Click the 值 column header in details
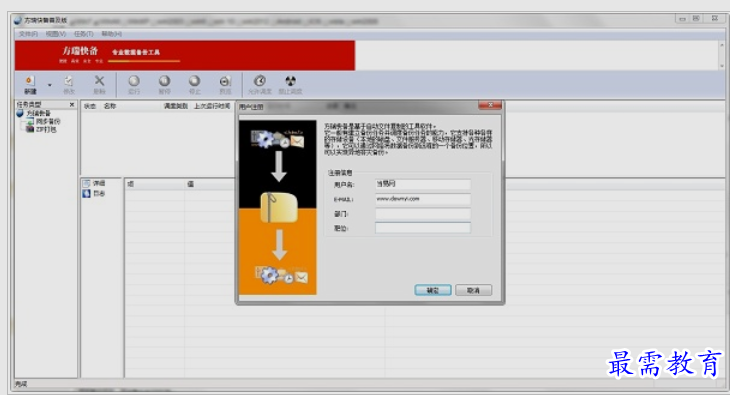730x395 pixels. [190, 184]
